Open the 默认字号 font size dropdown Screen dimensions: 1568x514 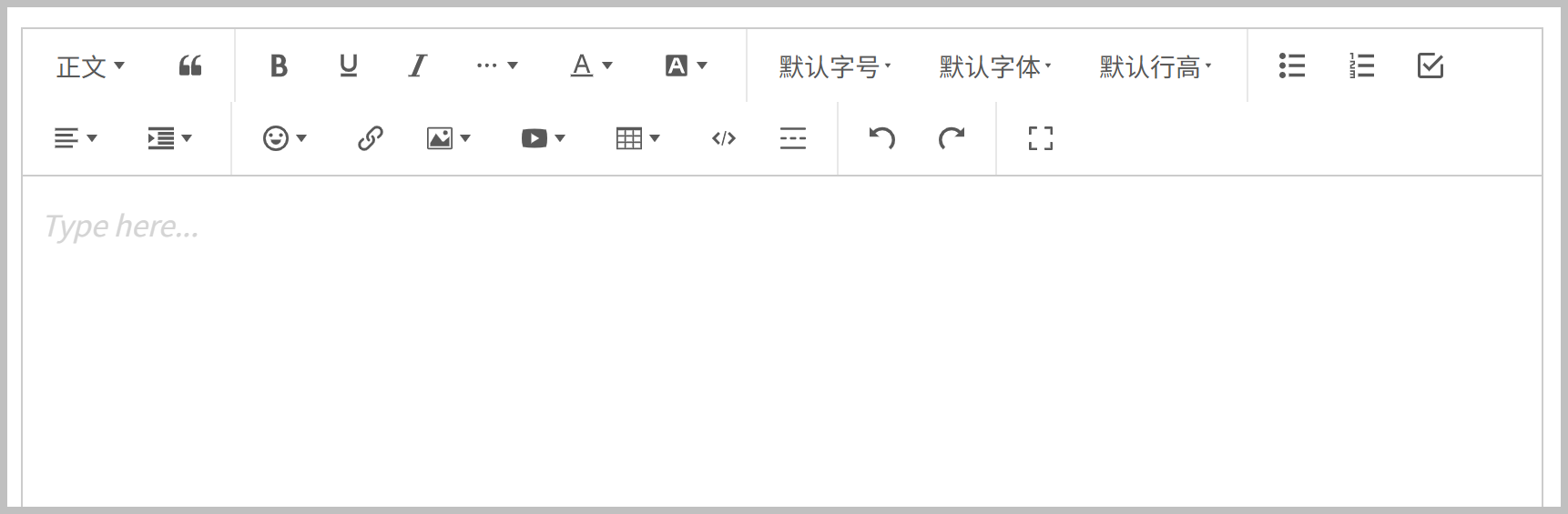[834, 66]
